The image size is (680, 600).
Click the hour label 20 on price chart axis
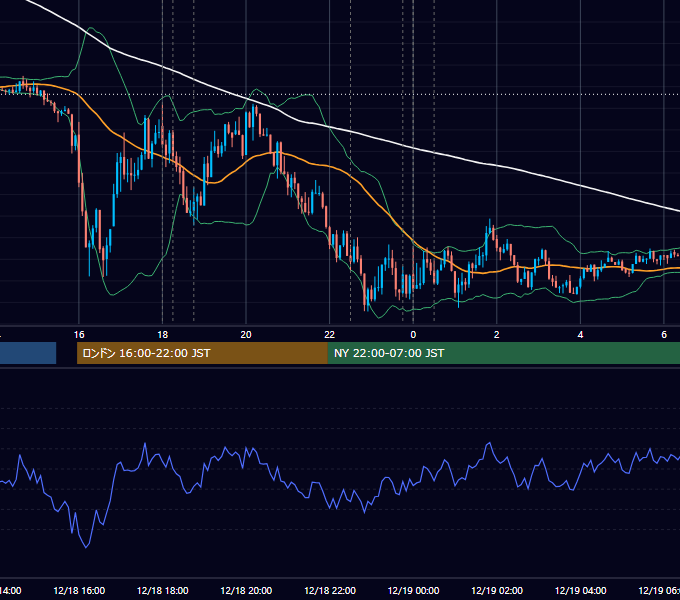(x=246, y=335)
